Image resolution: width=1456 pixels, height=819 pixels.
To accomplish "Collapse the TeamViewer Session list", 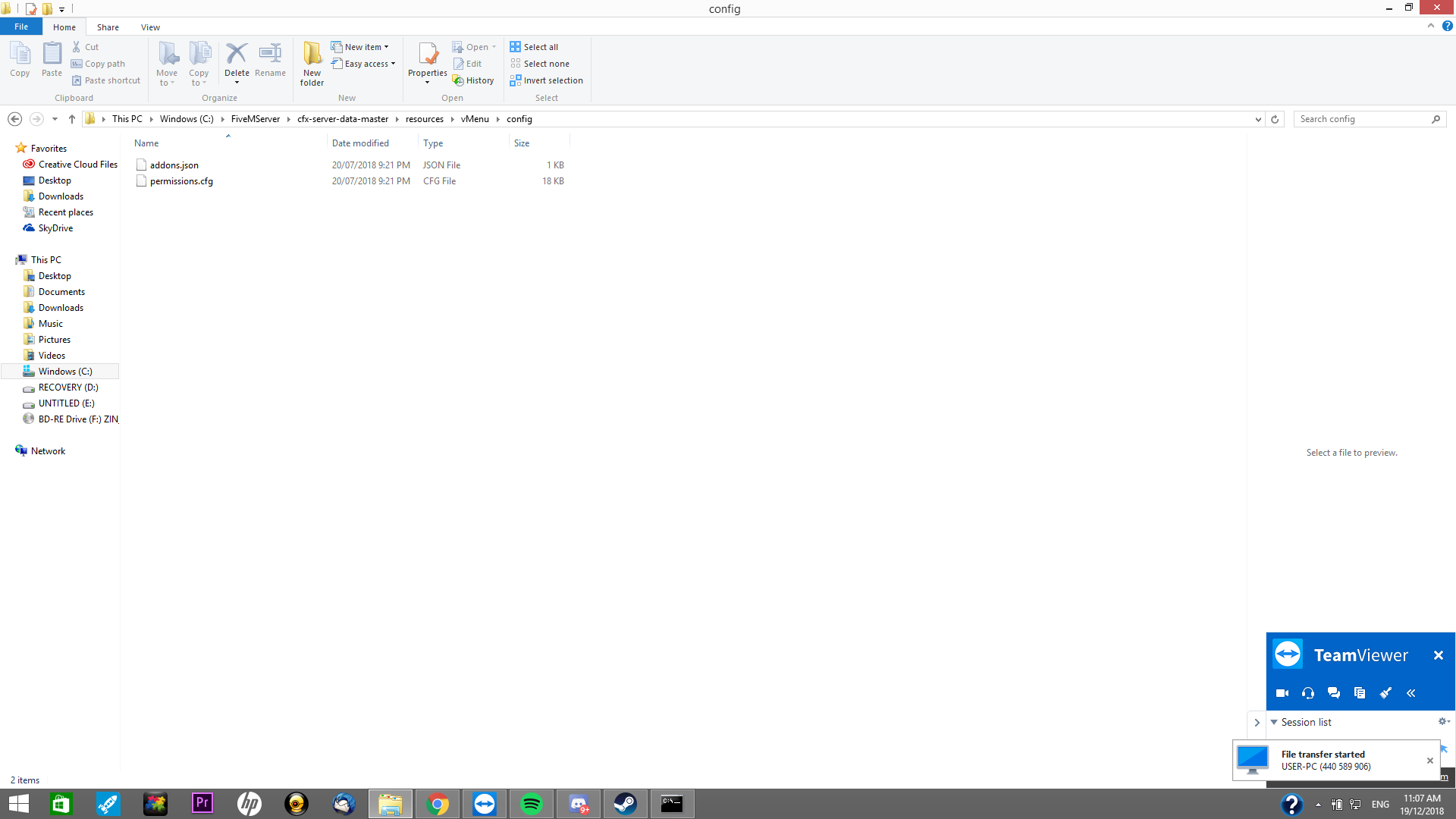I will pos(1274,723).
